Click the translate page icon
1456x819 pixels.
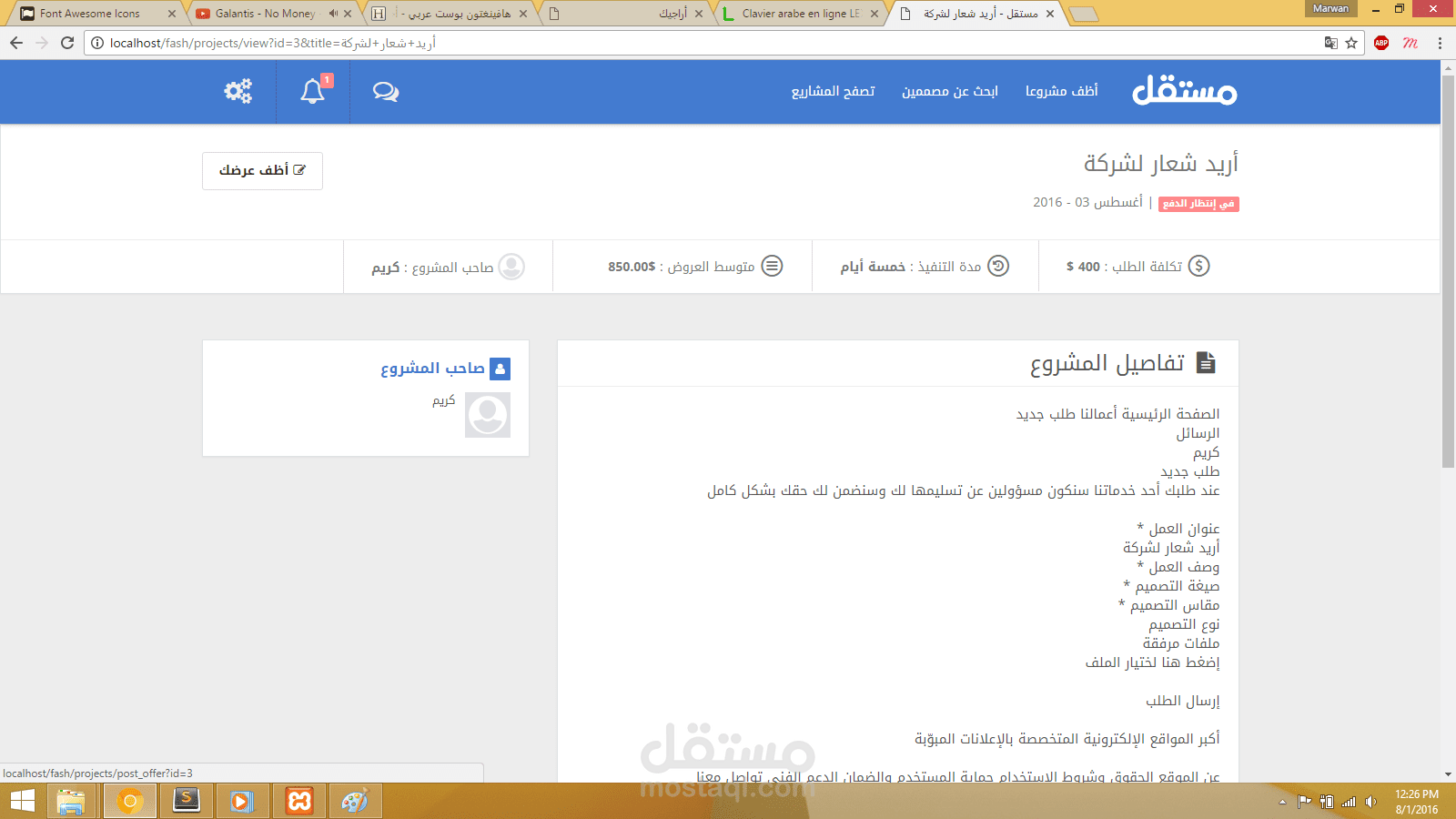(x=1330, y=43)
